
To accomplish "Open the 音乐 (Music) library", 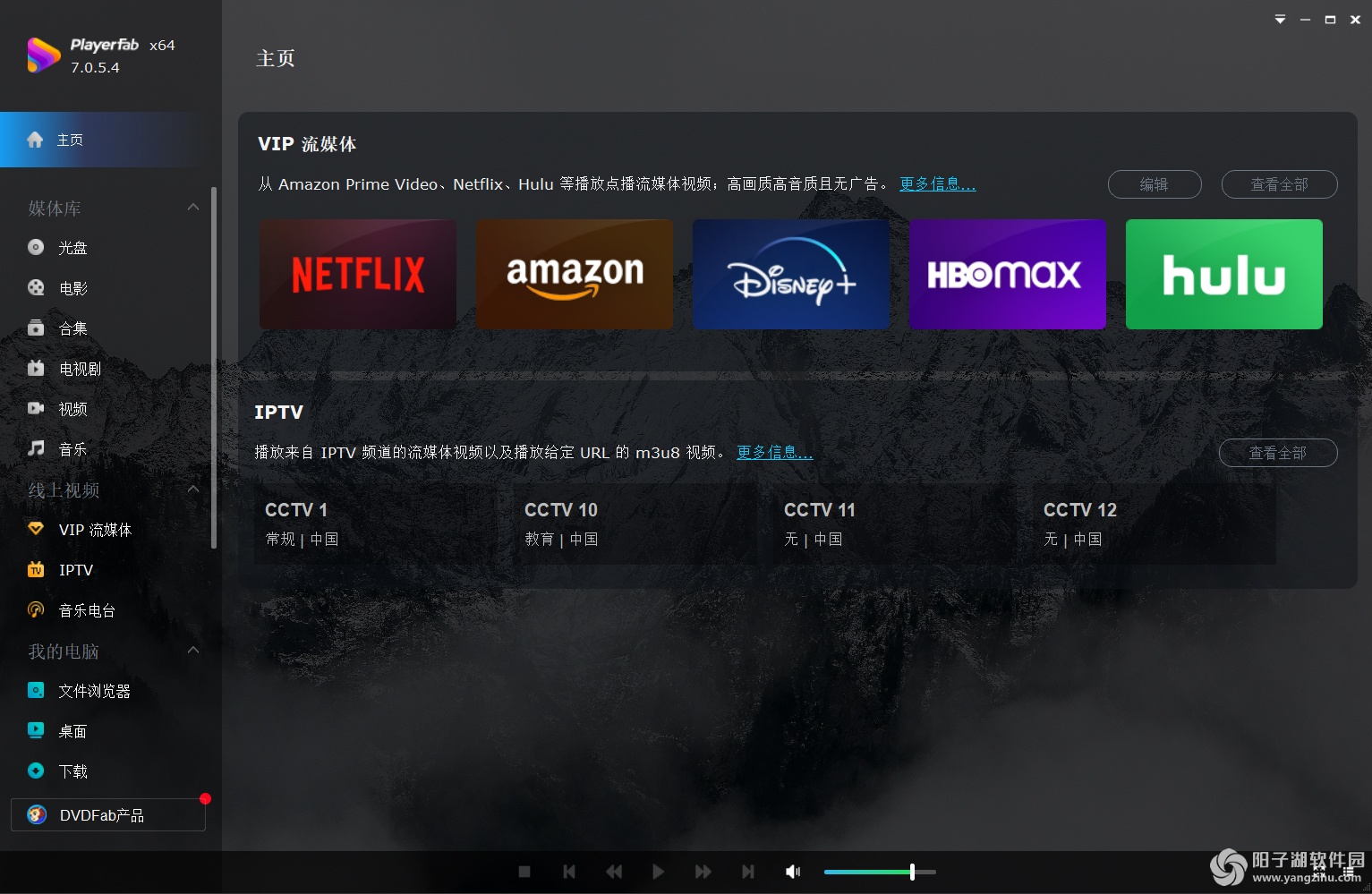I will point(72,449).
